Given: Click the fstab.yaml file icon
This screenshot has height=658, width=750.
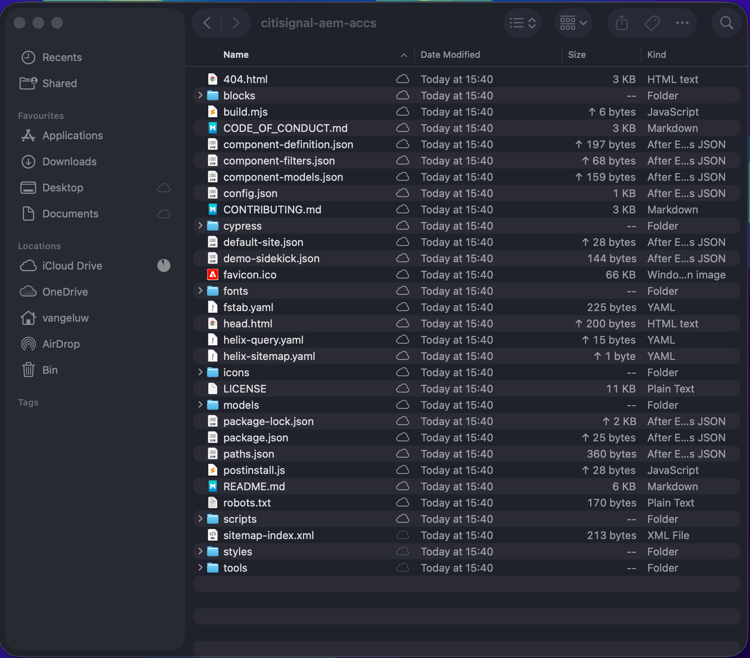Looking at the screenshot, I should click(213, 307).
